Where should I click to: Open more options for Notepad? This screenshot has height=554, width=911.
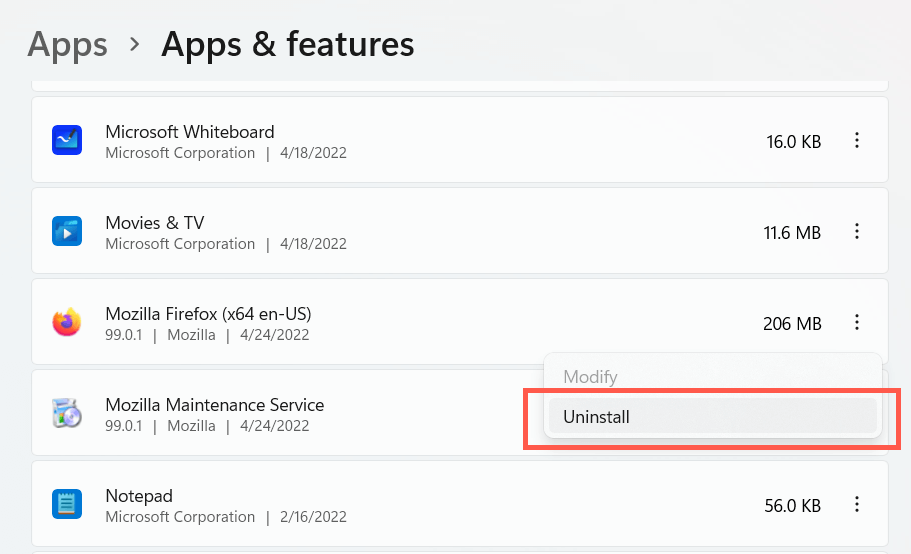click(857, 504)
